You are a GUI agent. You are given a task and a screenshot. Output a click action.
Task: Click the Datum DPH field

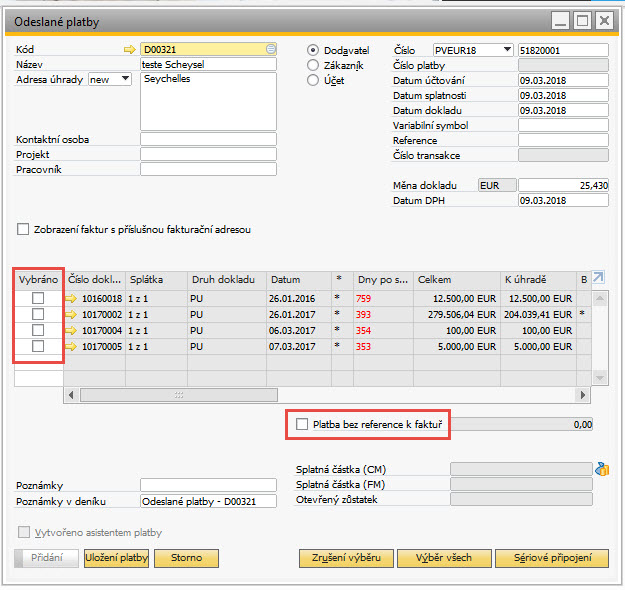coord(563,200)
